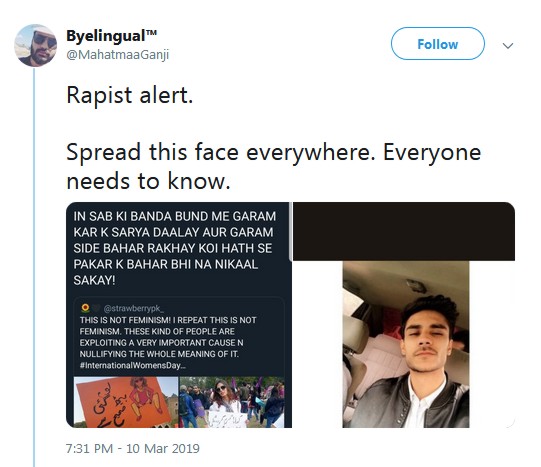Open the orange poster thumbnail
This screenshot has width=541, height=467.
pyautogui.click(x=126, y=402)
